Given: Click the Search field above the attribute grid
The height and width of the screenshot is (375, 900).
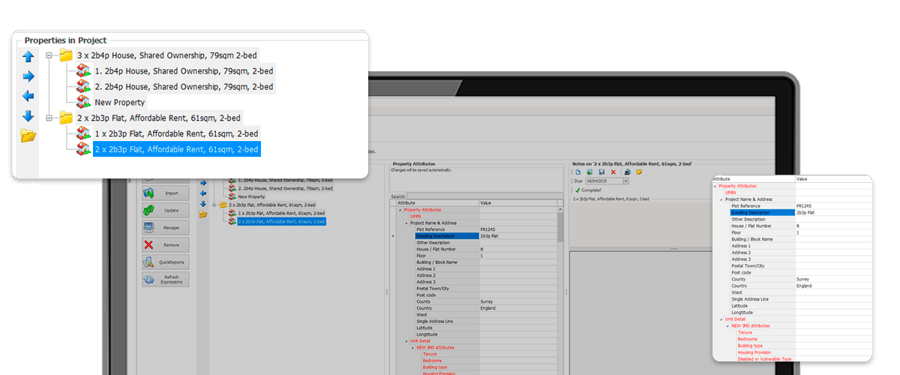Looking at the screenshot, I should tap(485, 196).
